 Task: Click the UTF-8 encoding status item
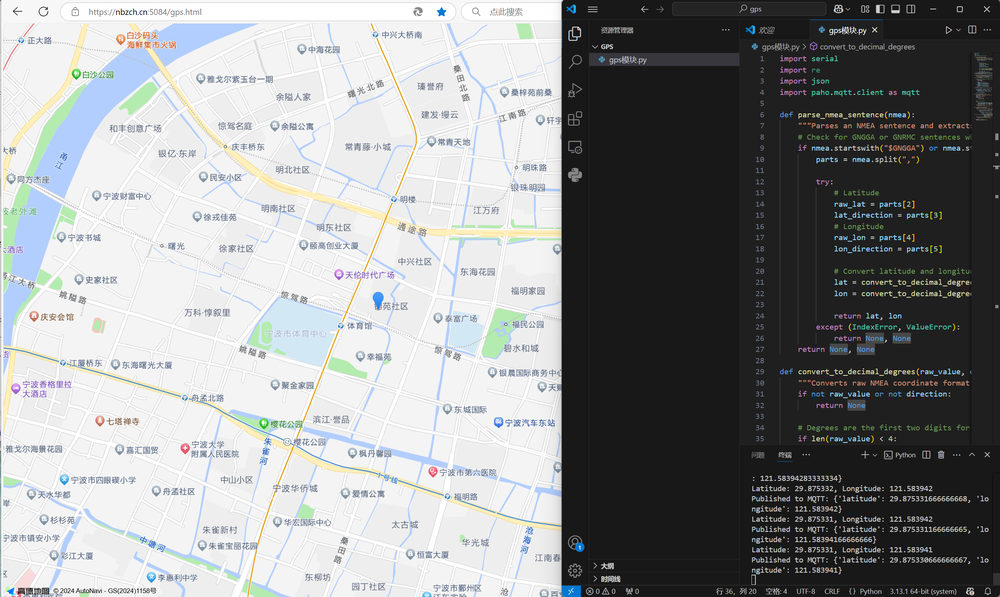(805, 591)
